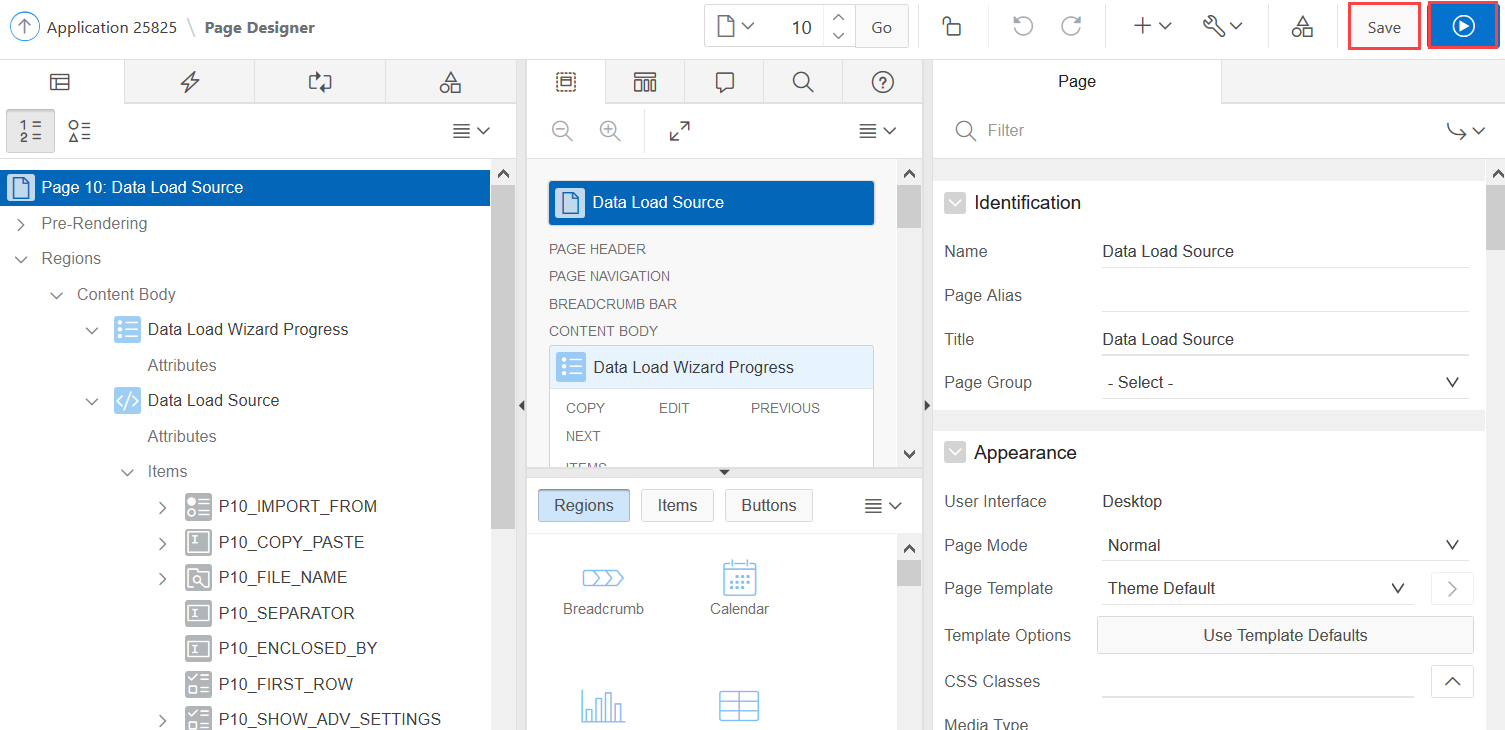Collapse the Content Body tree node

(x=57, y=295)
